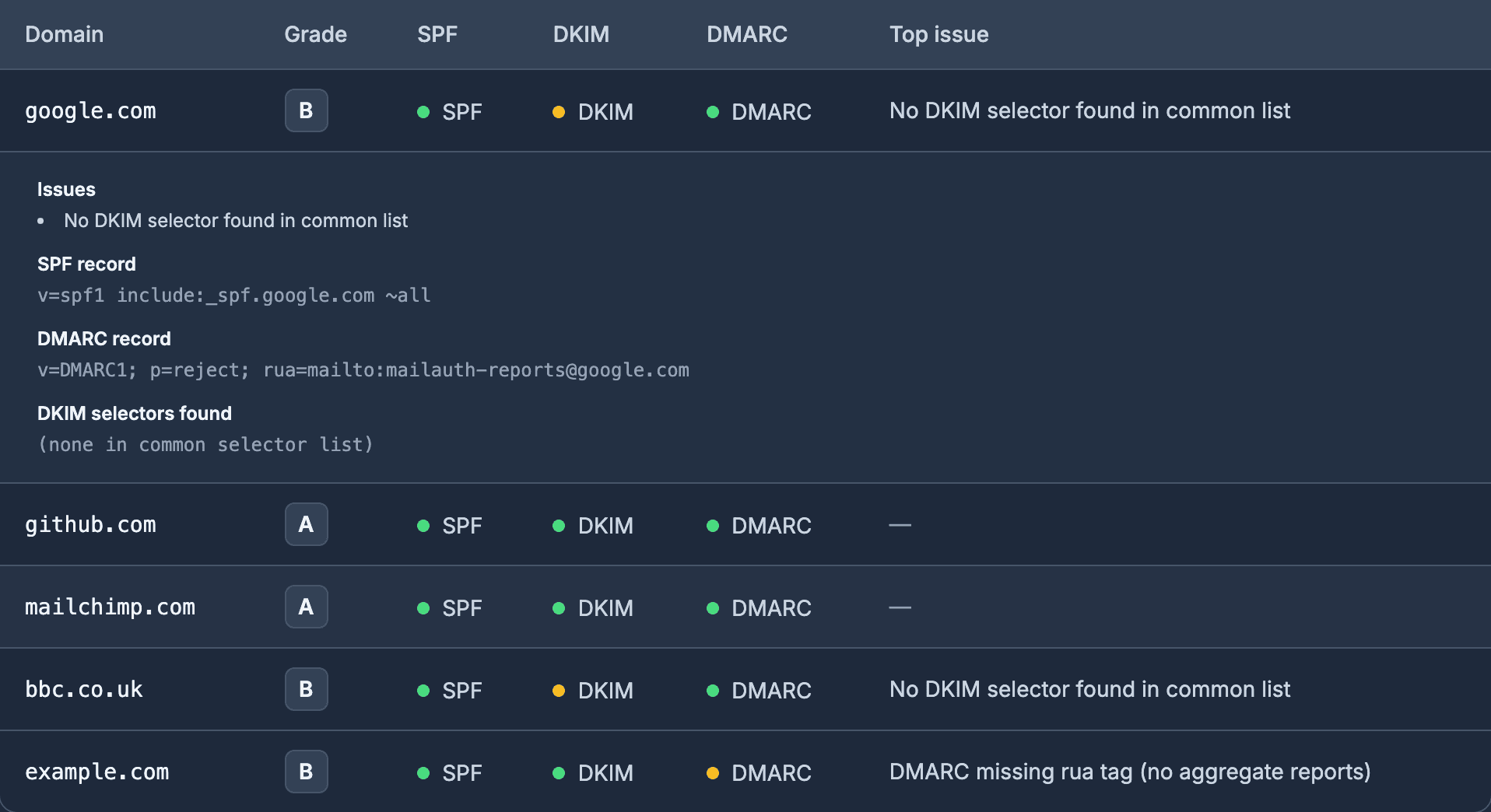Click 'DMARC missing rua tag' issue text
This screenshot has height=812, width=1491.
pos(1130,772)
